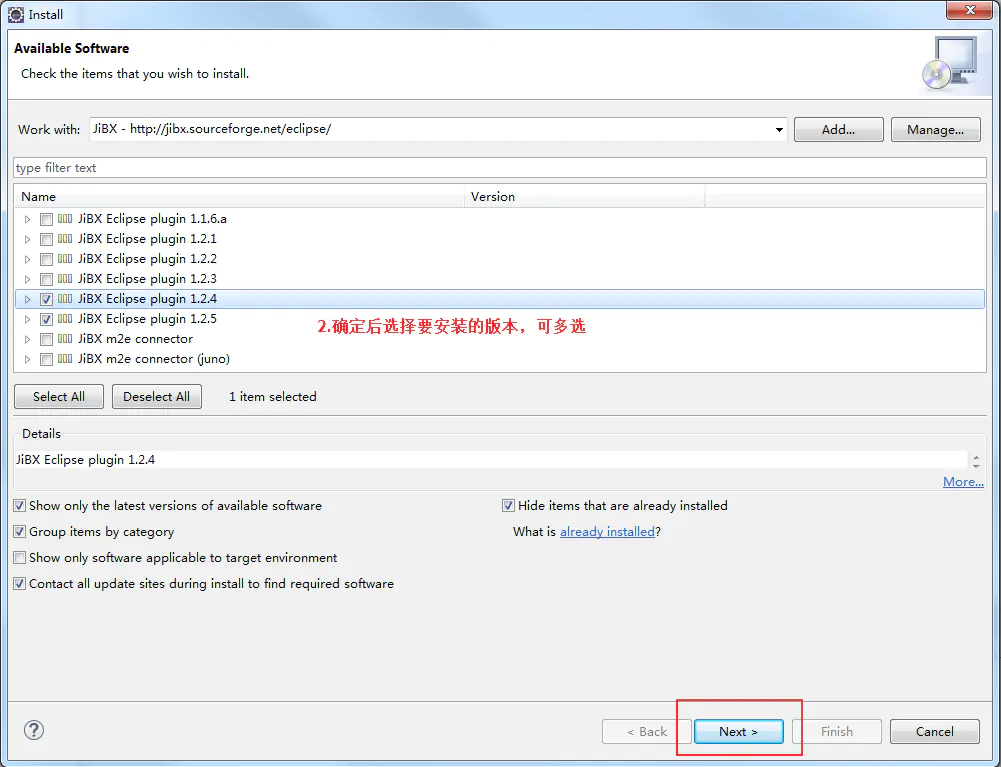Screen dimensions: 1001x767
Task: Click the category icon of JiBX m2e connector
Action: click(65, 338)
